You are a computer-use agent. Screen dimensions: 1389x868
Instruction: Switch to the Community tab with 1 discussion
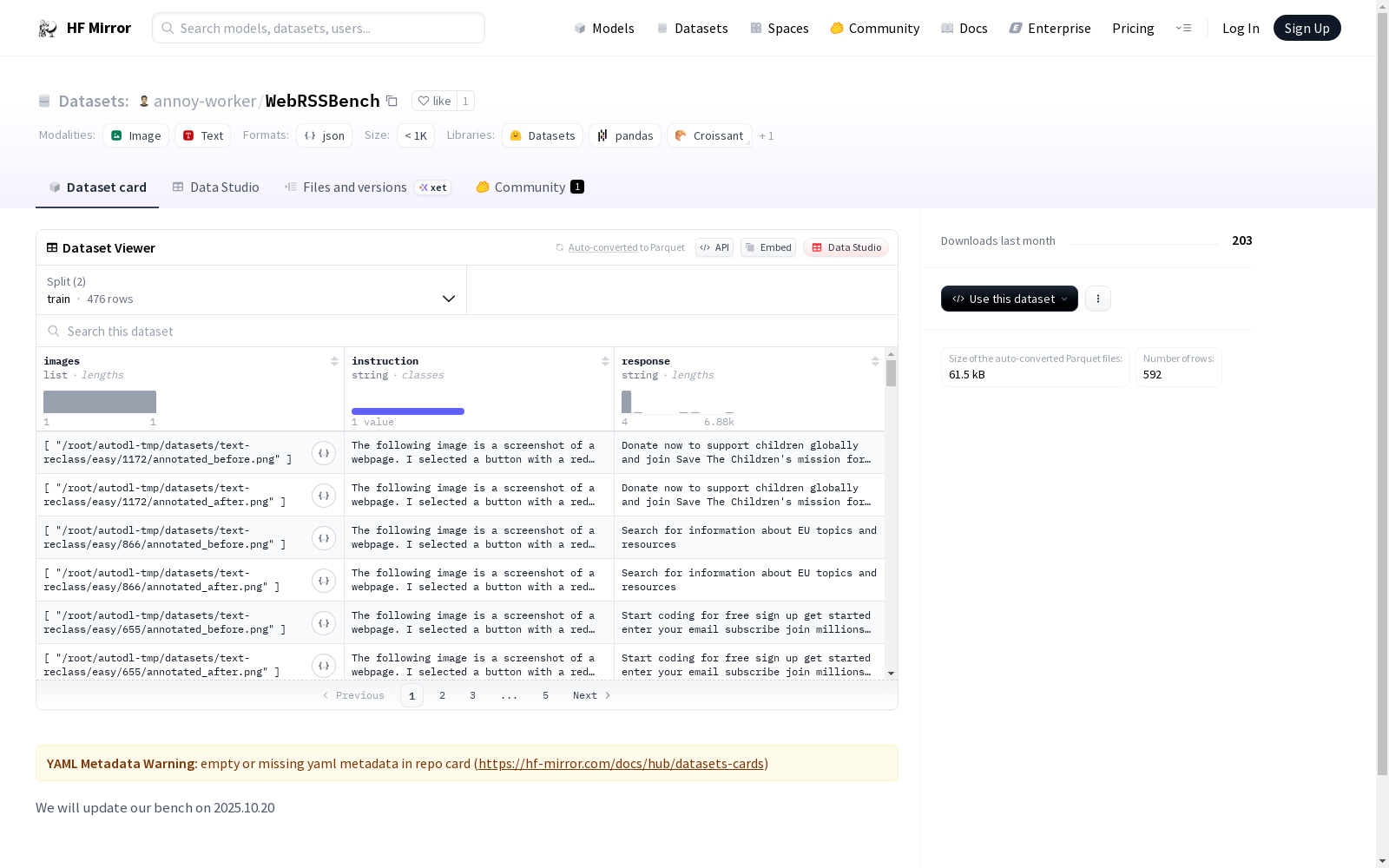(x=530, y=187)
